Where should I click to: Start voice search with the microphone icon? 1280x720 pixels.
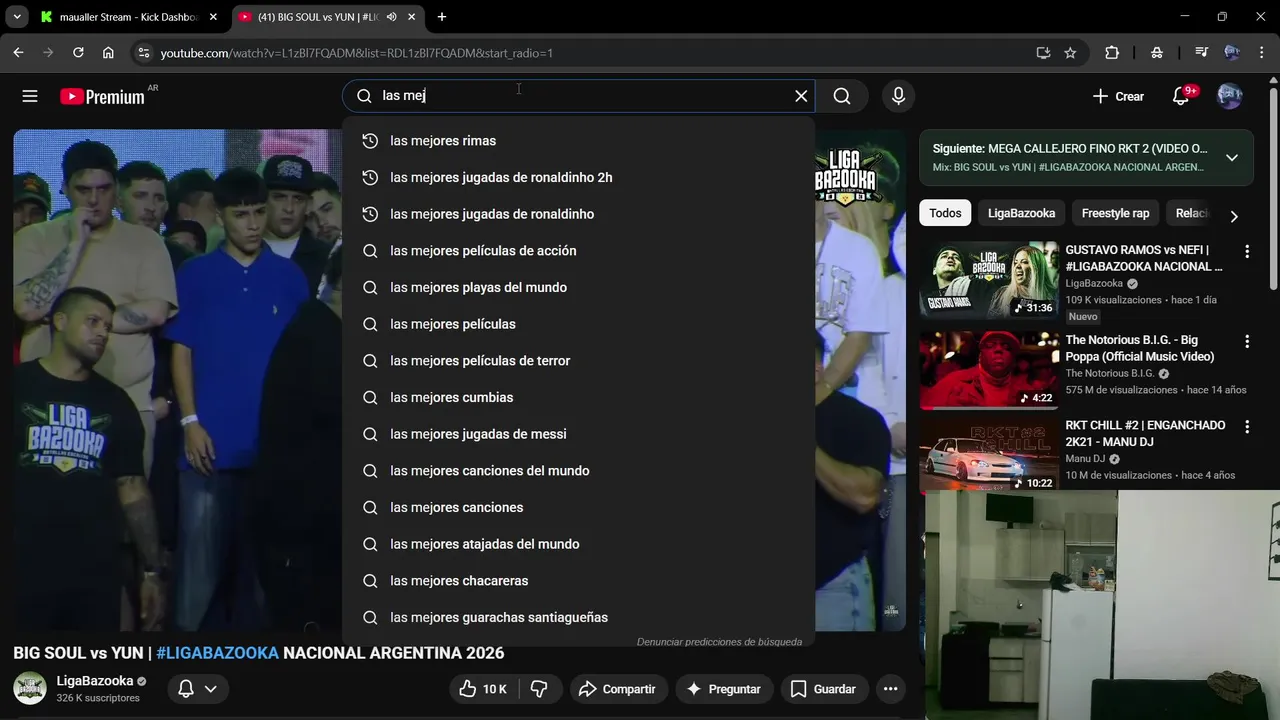coord(898,96)
